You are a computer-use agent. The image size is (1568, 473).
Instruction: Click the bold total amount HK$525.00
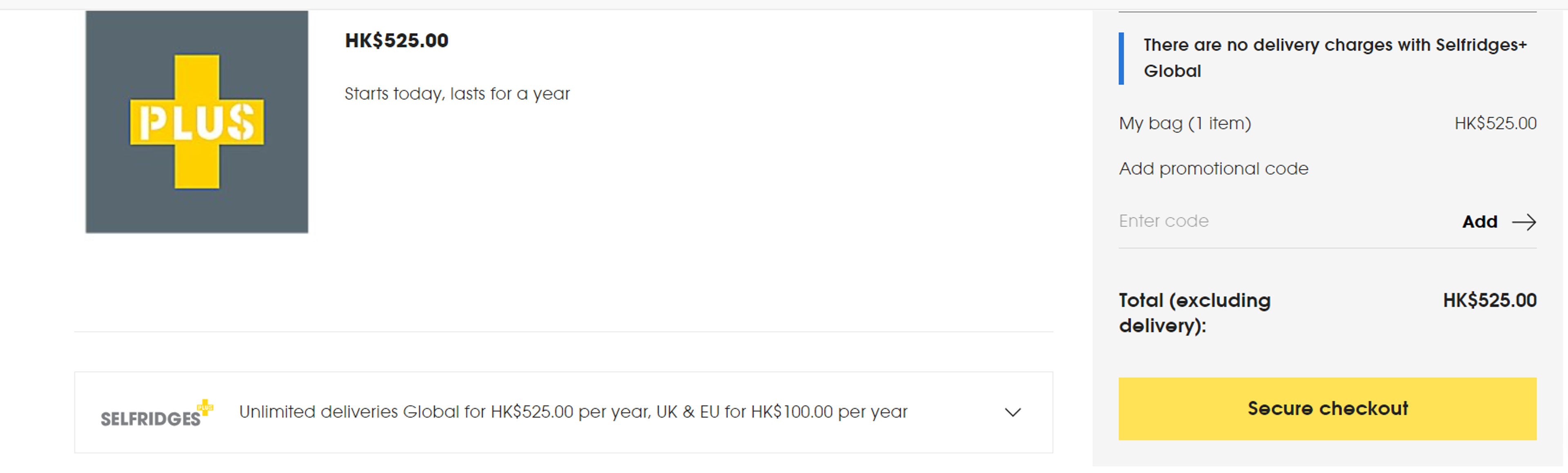pos(1489,300)
